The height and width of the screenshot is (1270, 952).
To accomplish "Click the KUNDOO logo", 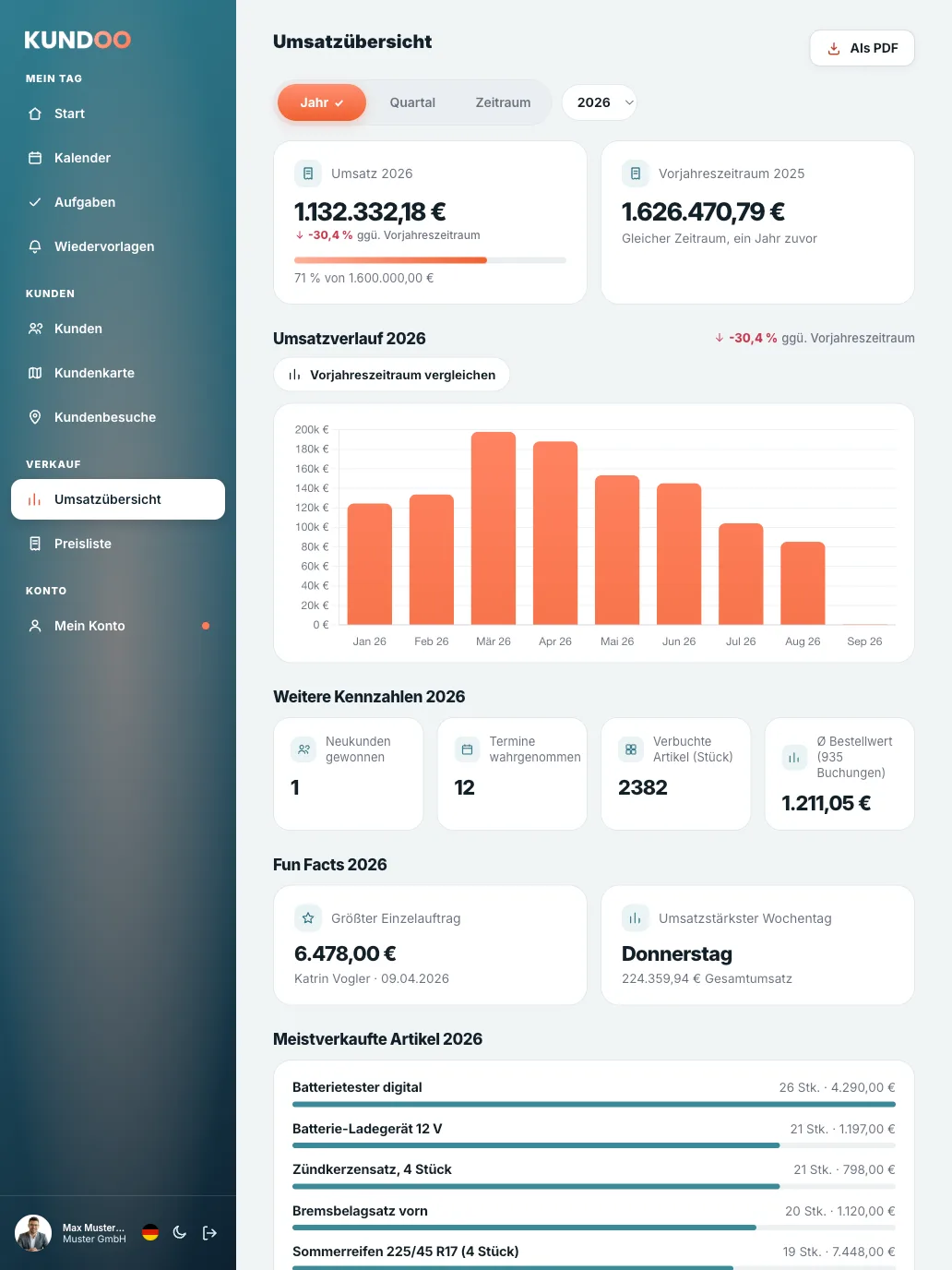I will point(77,40).
